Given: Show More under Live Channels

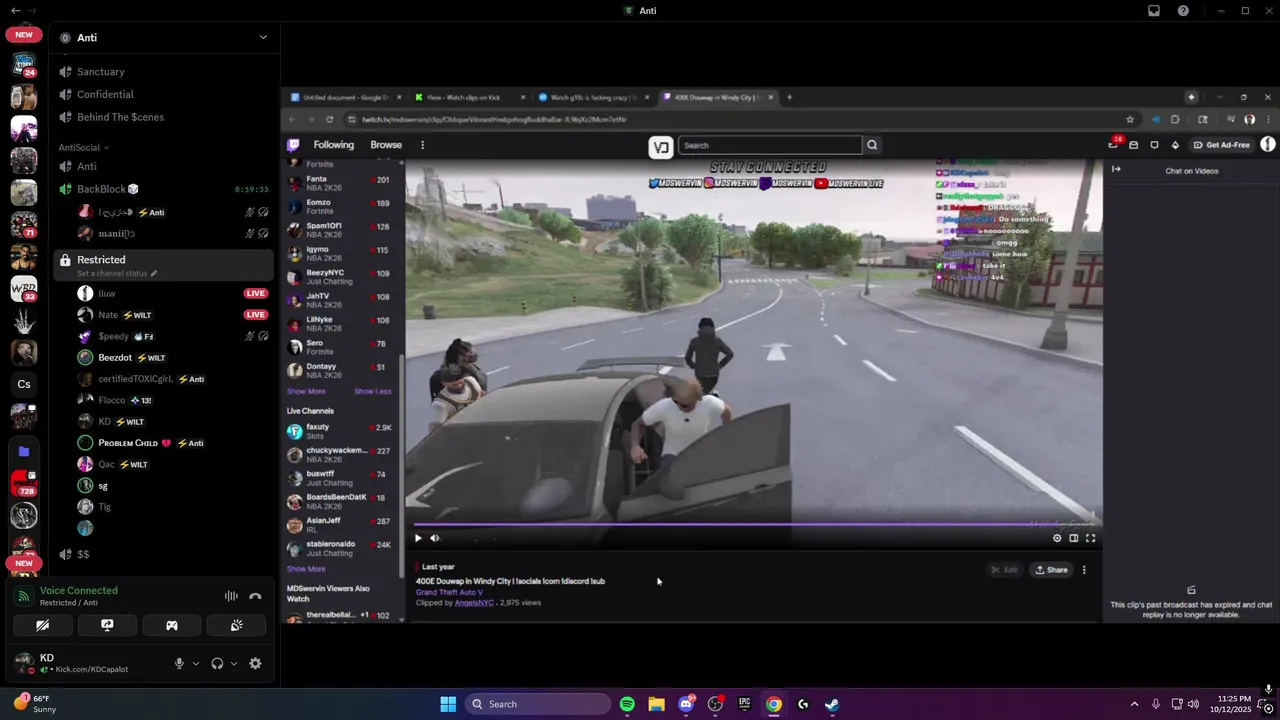Looking at the screenshot, I should (306, 569).
